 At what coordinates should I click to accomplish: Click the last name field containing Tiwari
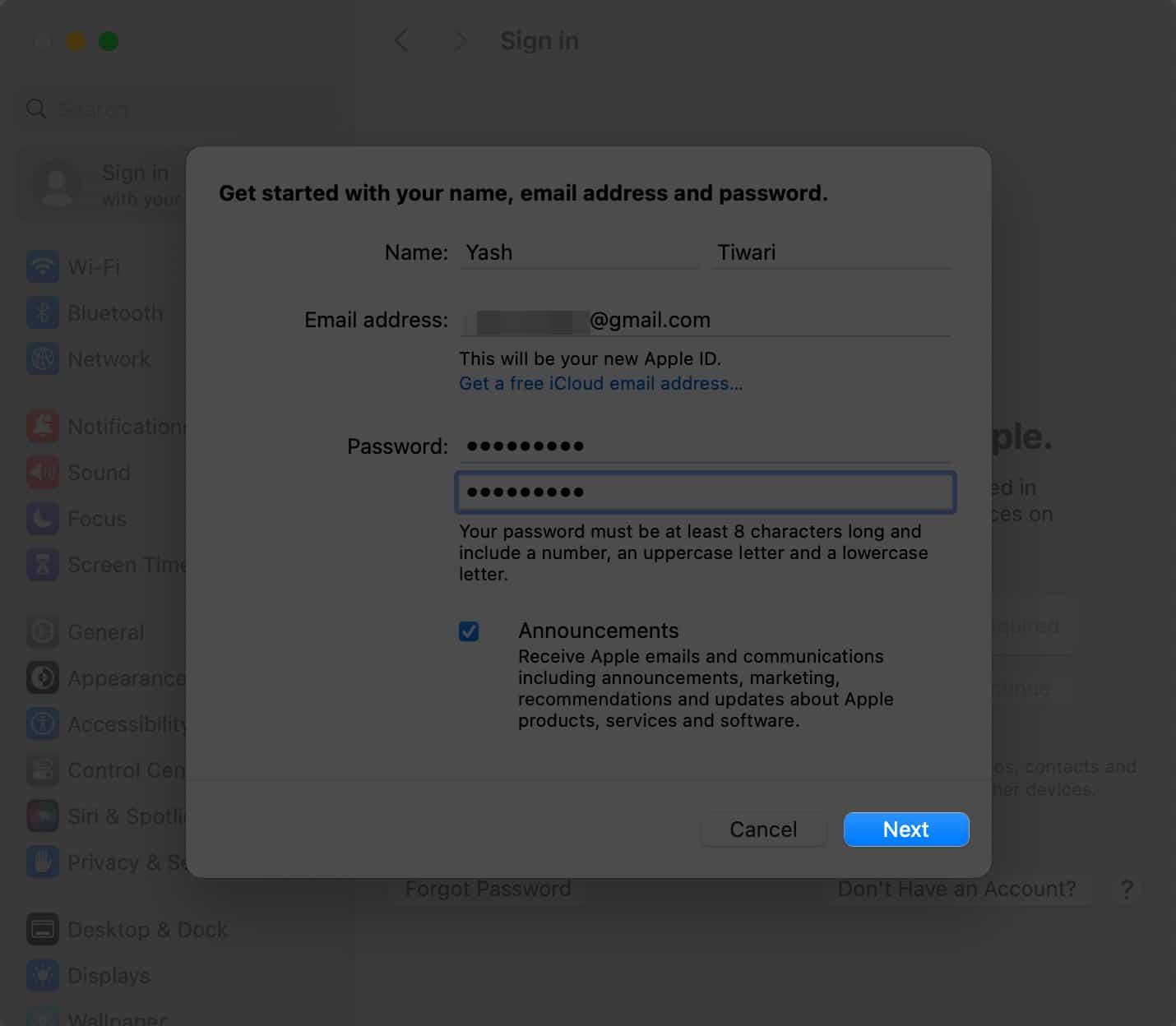click(831, 252)
